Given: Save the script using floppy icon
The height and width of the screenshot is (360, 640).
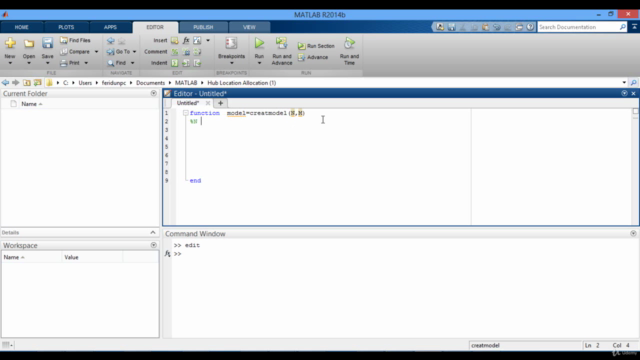Looking at the screenshot, I should coord(47,43).
